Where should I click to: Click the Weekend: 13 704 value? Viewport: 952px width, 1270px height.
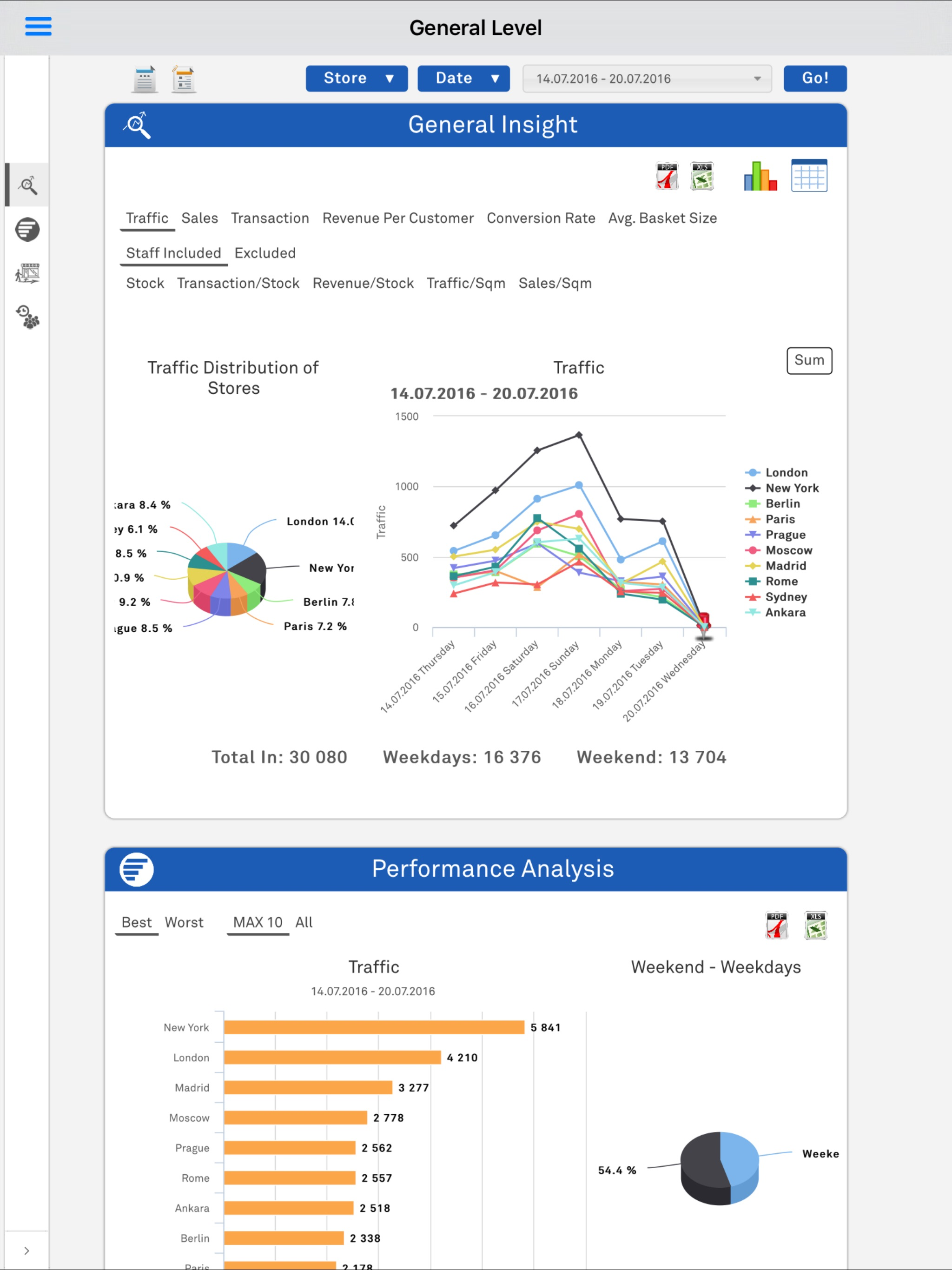[x=651, y=757]
